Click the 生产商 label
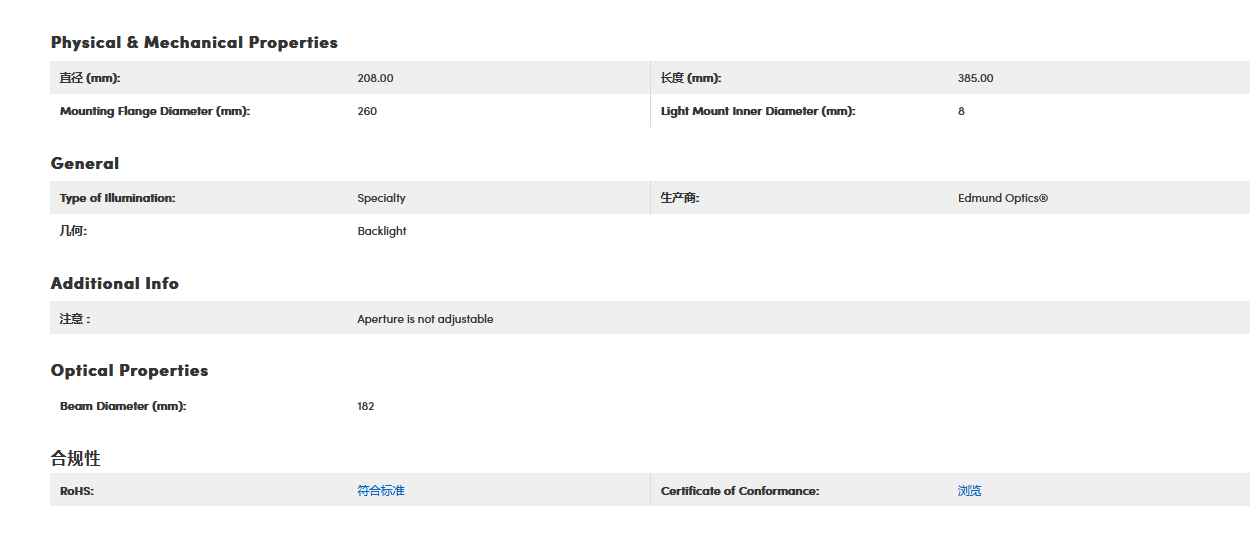 [680, 198]
